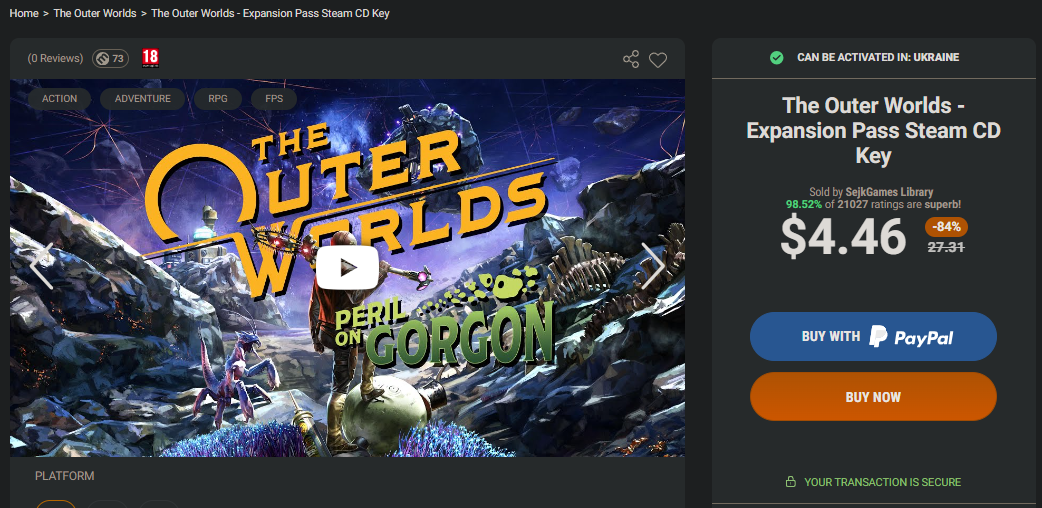Select the RPG genre tag
Viewport: 1042px width, 508px height.
pyautogui.click(x=217, y=98)
